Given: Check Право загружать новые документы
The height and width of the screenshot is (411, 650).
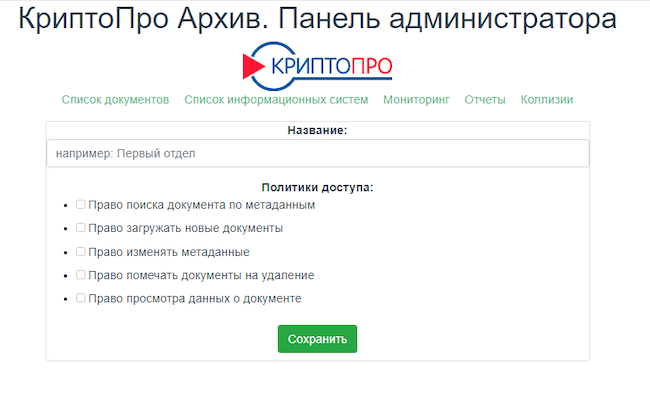Looking at the screenshot, I should pos(80,228).
